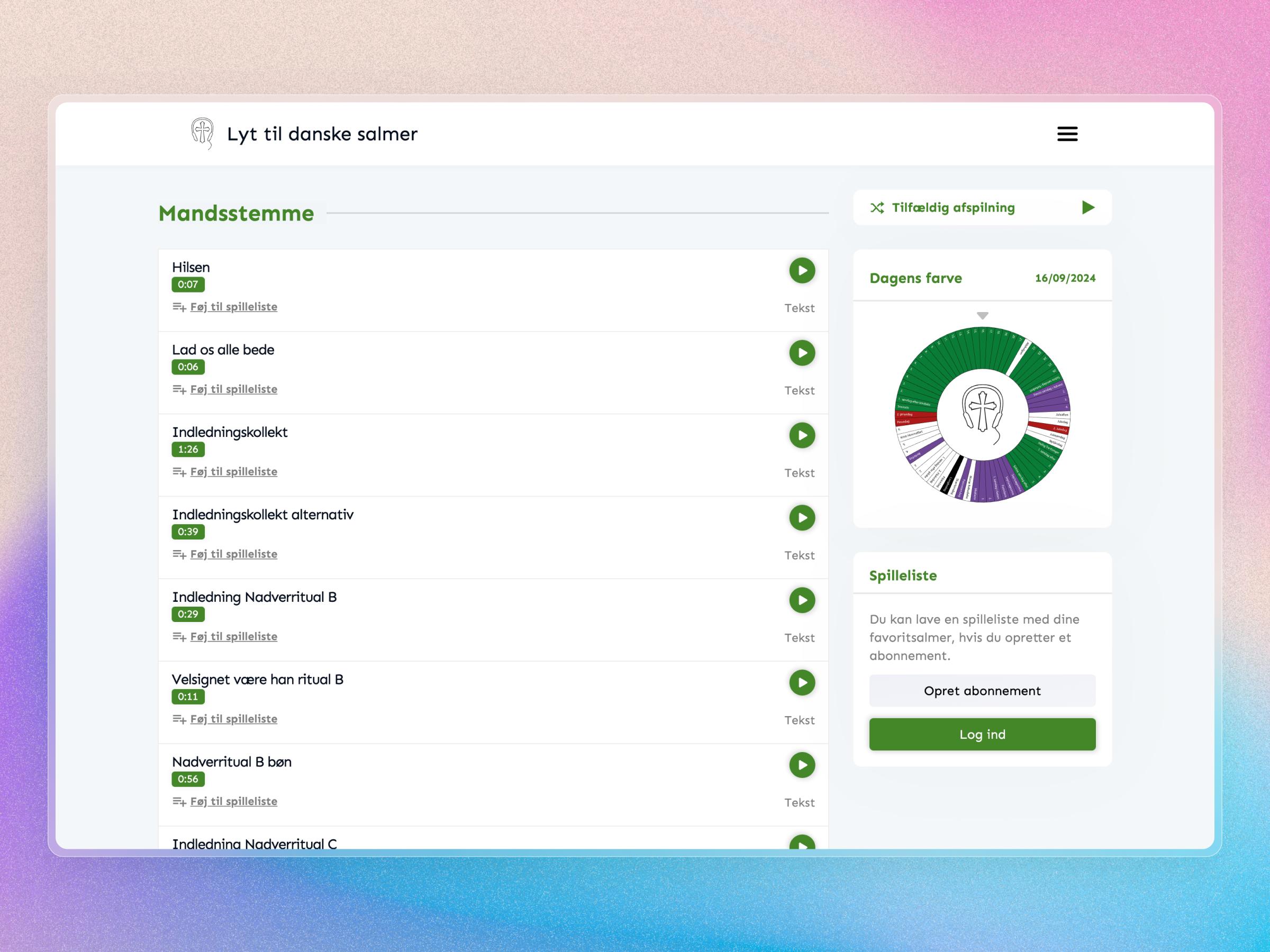The image size is (1270, 952).
Task: Open the hamburger navigation menu
Action: pos(1067,133)
